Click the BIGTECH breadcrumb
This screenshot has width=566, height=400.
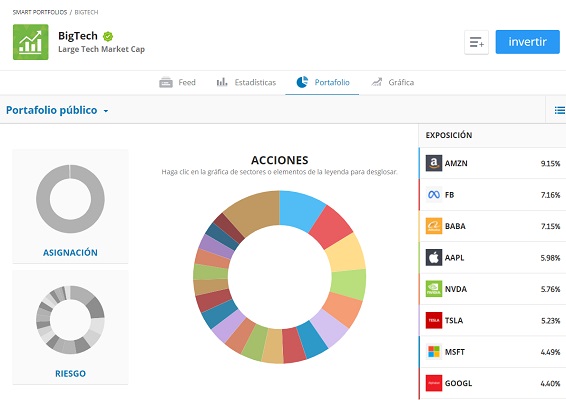(x=86, y=12)
